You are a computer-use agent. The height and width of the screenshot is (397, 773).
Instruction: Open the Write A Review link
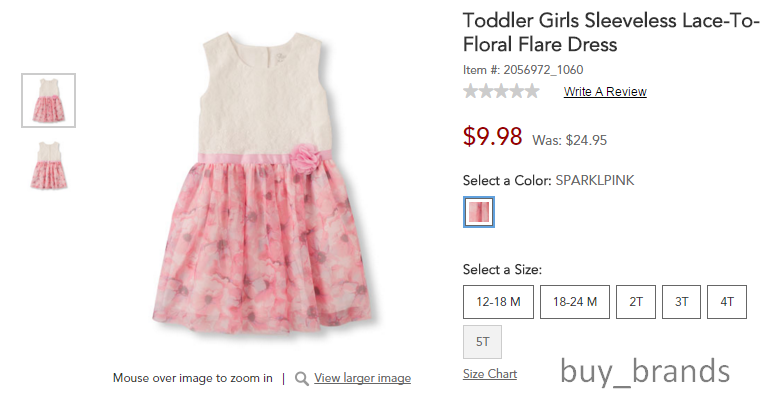pos(605,92)
